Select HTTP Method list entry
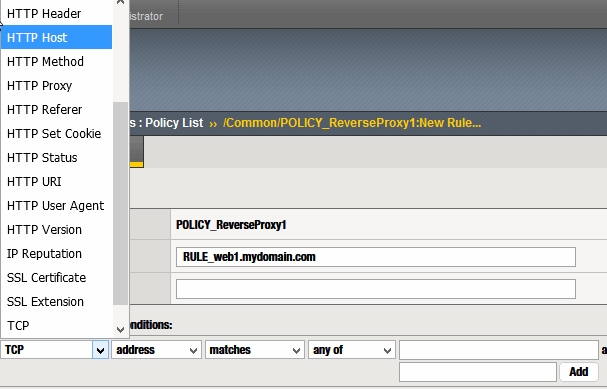Screen dimensions: 607x389 click(x=57, y=62)
